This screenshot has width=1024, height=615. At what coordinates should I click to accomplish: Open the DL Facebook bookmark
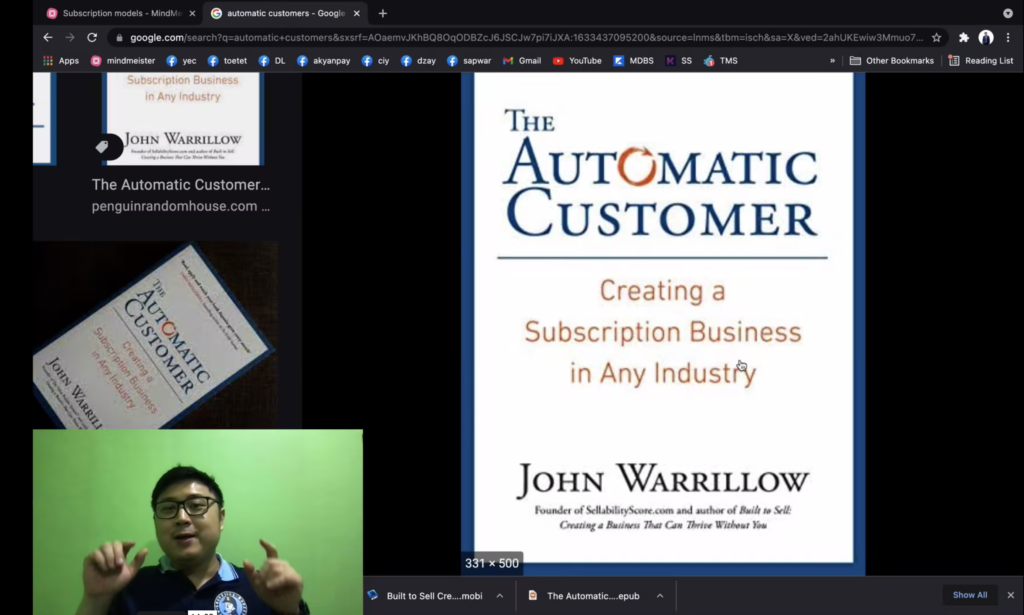coord(272,61)
